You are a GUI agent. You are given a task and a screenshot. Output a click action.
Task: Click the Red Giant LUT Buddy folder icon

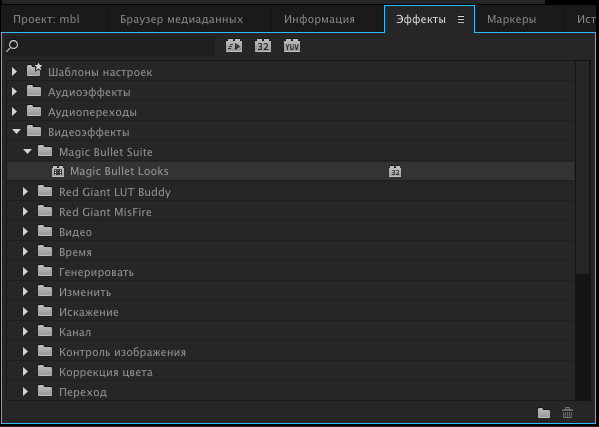pyautogui.click(x=45, y=191)
